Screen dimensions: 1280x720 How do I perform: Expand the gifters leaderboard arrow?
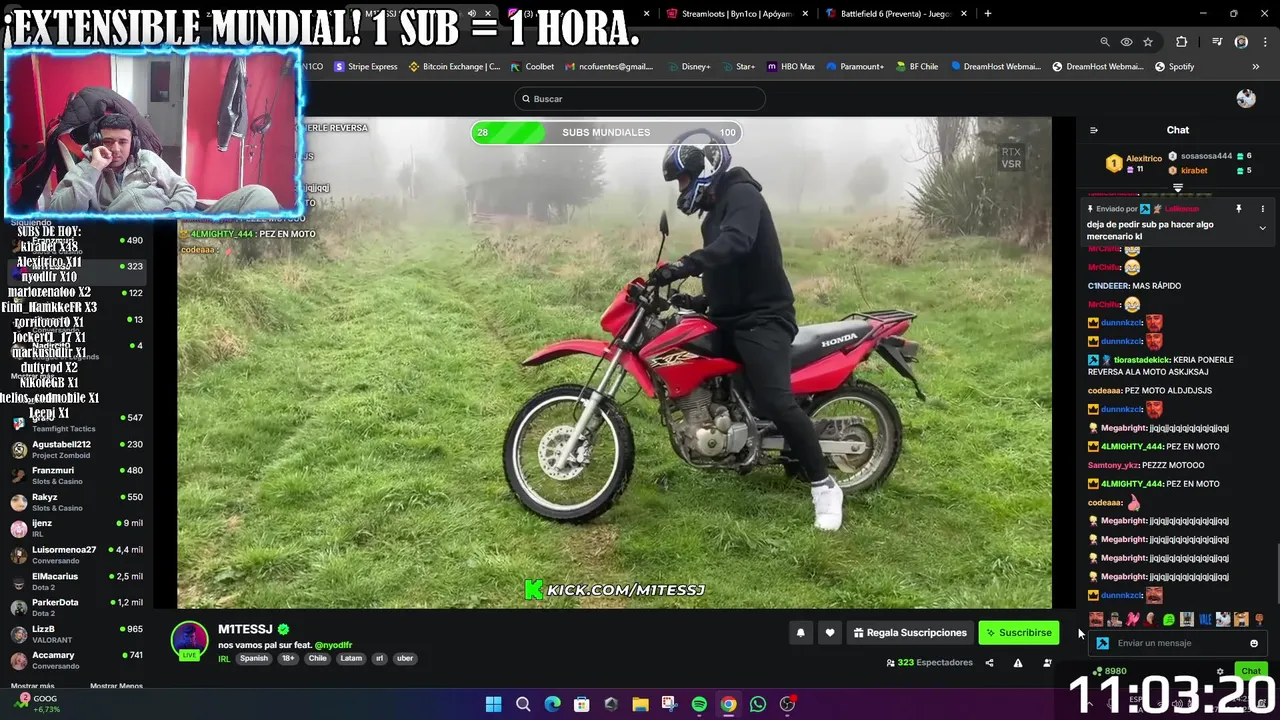1177,188
